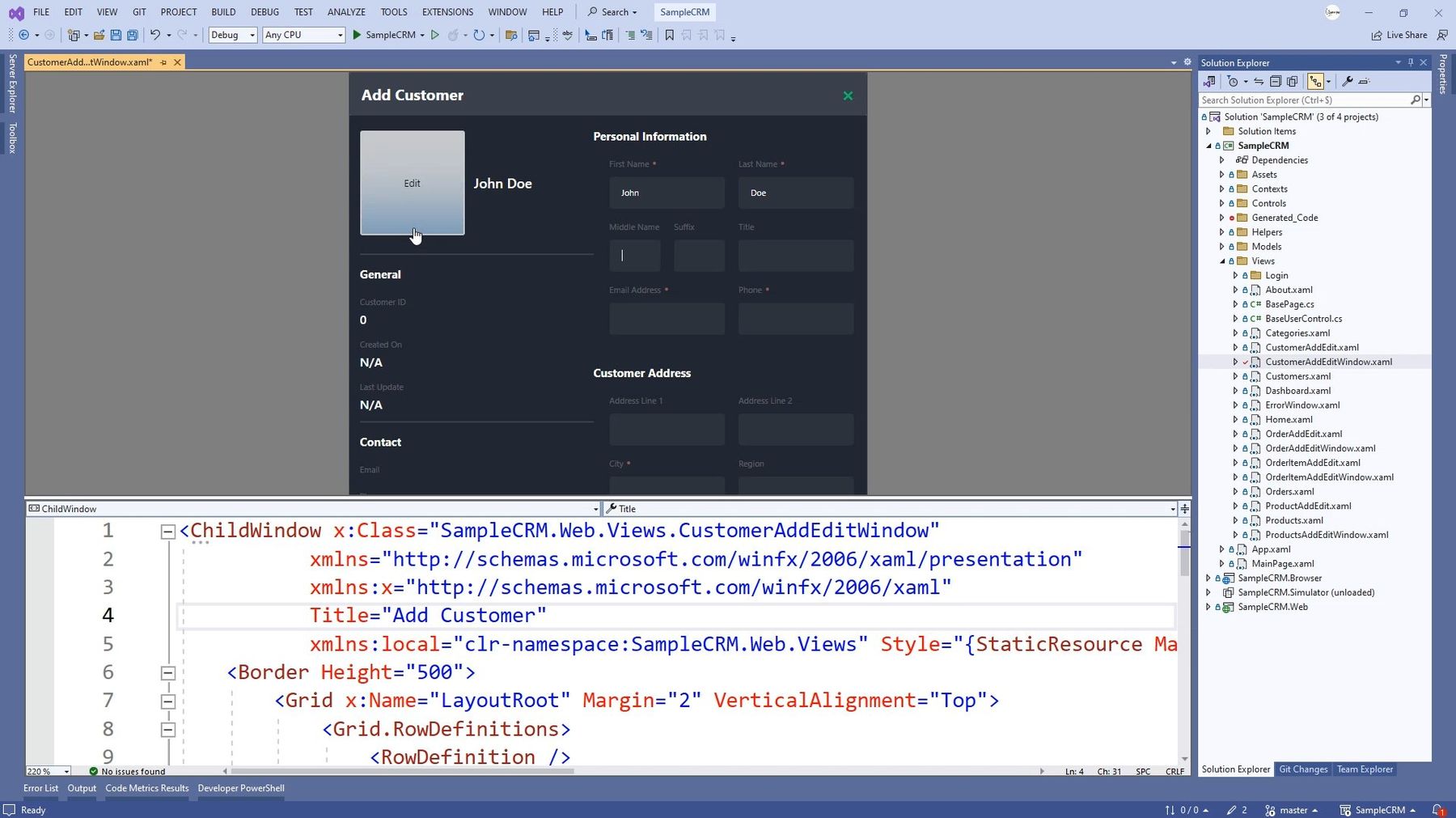Viewport: 1456px width, 818px height.
Task: Toggle auto-hide pin on Solution Explorer
Action: point(1411,62)
